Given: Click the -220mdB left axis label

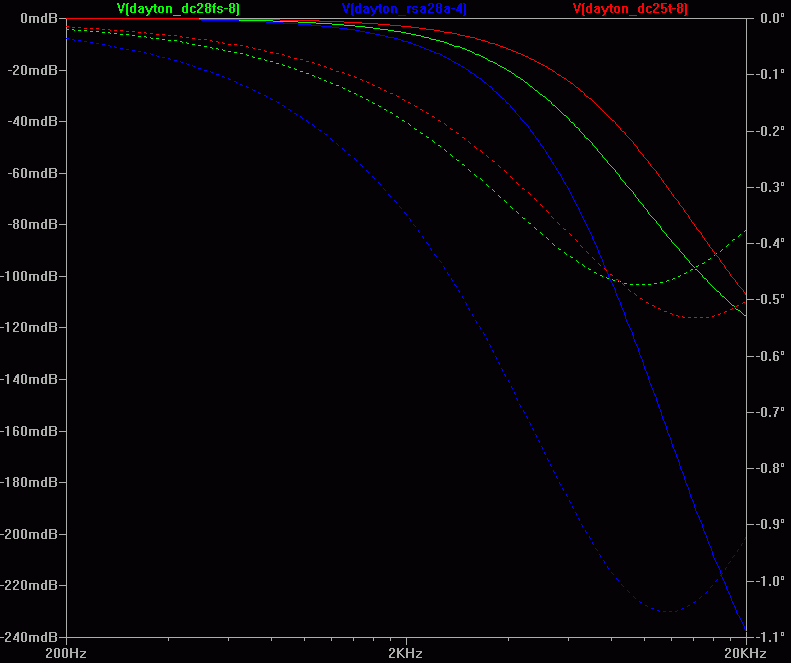Looking at the screenshot, I should coord(29,585).
